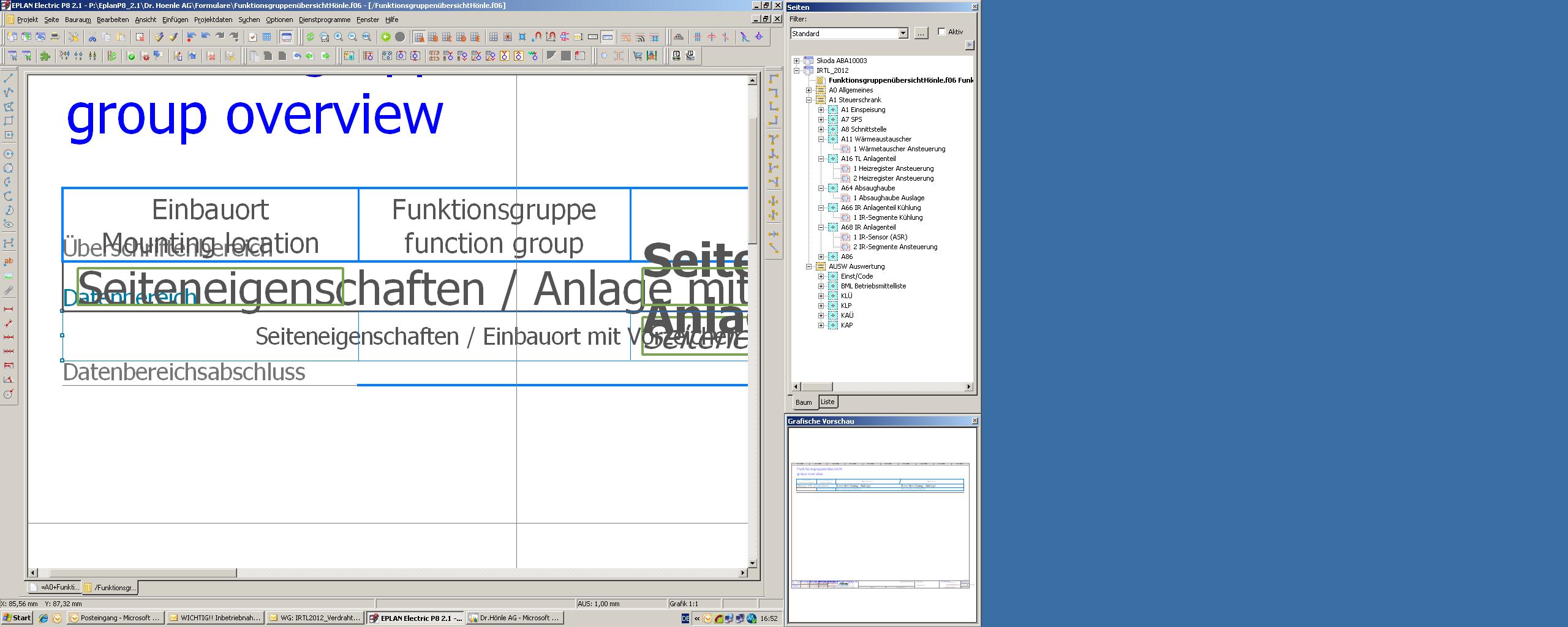Open the Einfügen menu
This screenshot has height=627, width=1568.
[175, 20]
